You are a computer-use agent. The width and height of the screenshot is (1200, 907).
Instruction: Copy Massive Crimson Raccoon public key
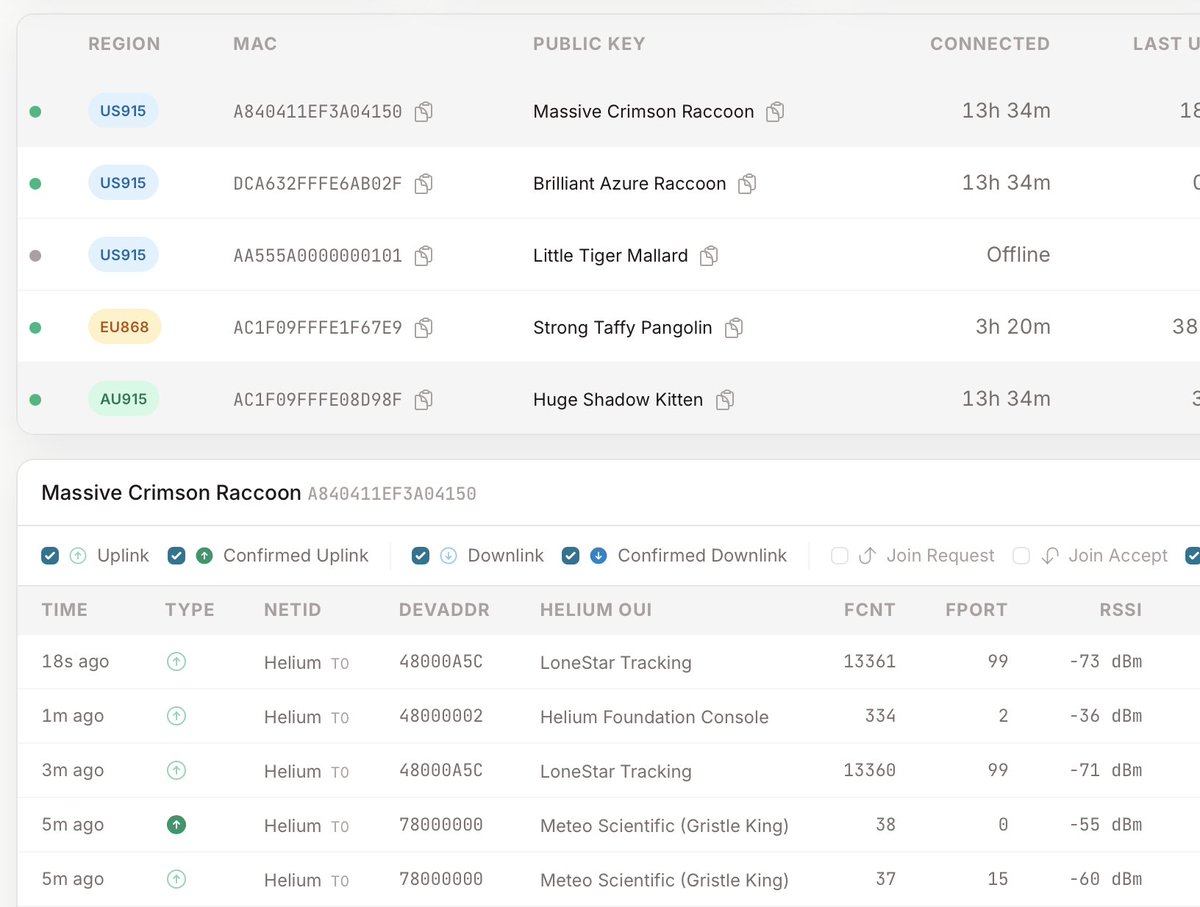[775, 112]
